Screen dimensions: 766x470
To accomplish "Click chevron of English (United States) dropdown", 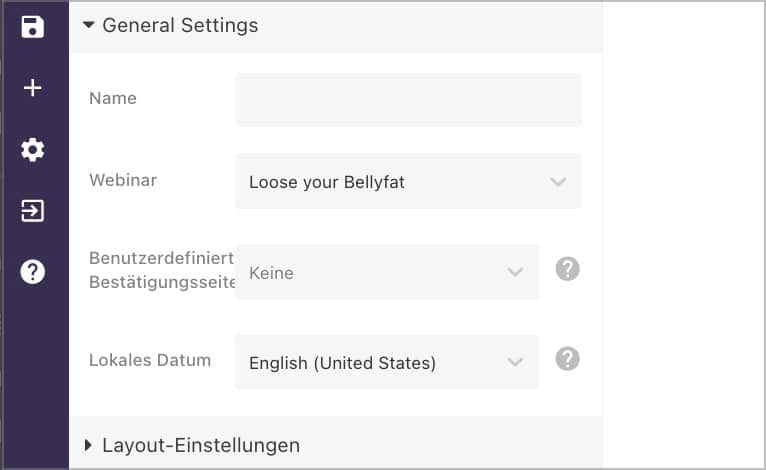I will (x=515, y=362).
